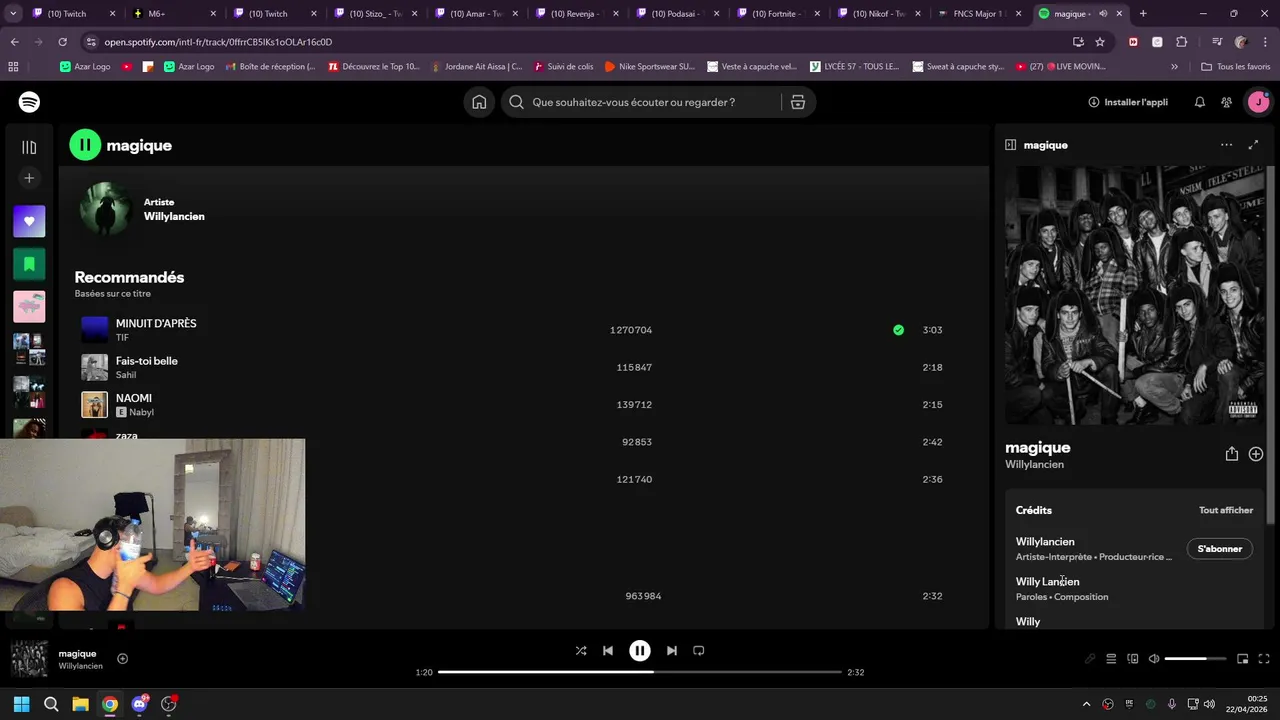Open the Sahil artist link
The height and width of the screenshot is (720, 1280).
coord(126,375)
